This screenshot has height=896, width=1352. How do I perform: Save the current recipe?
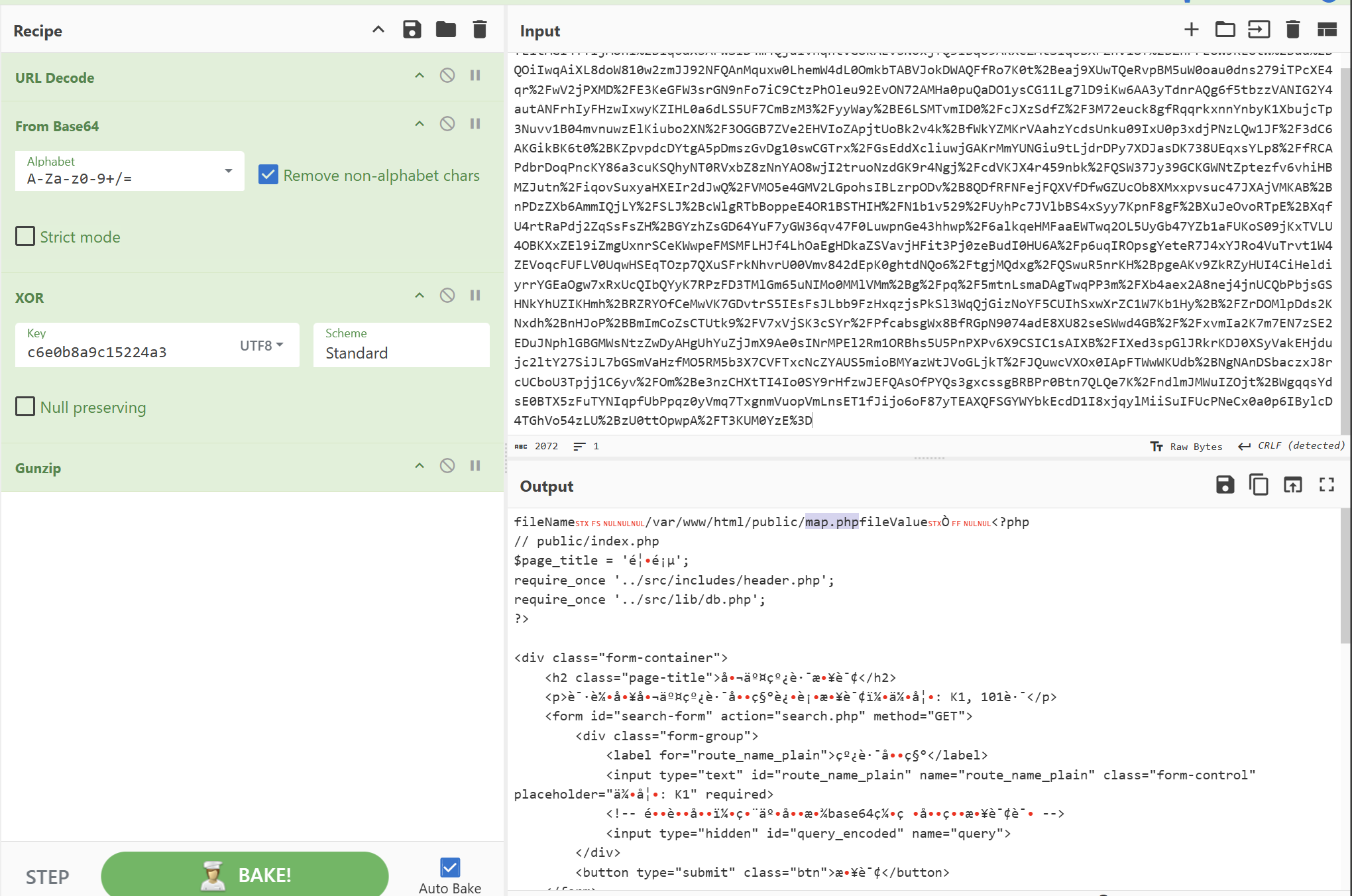pos(412,30)
